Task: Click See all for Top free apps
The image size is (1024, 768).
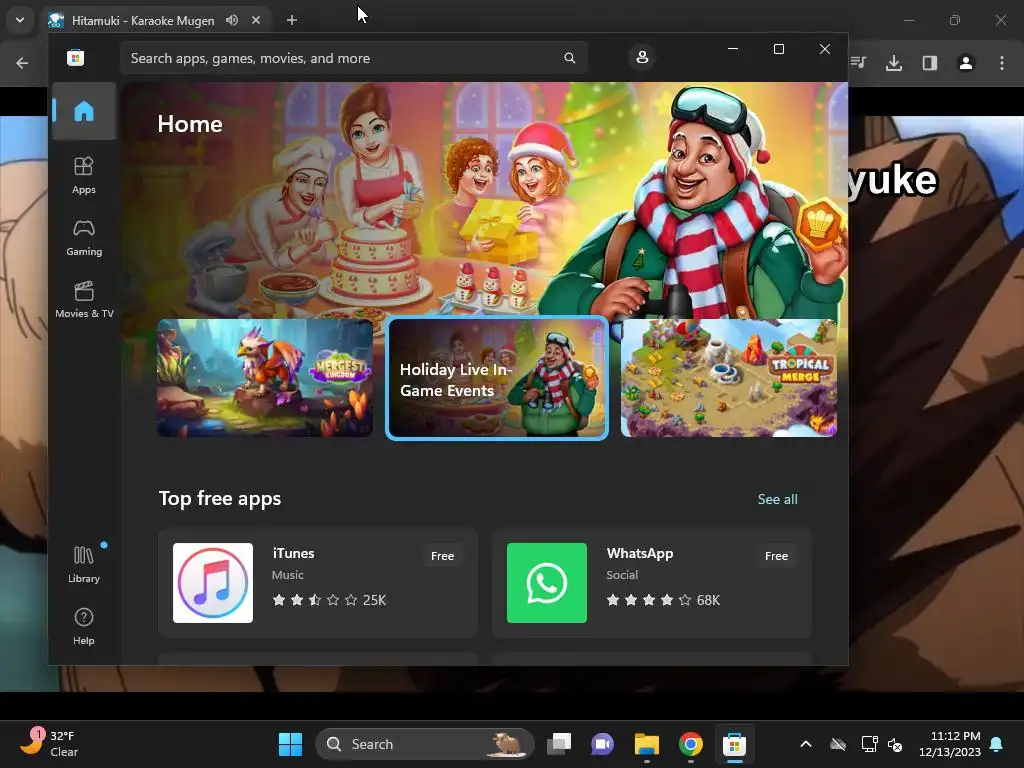Action: click(777, 499)
